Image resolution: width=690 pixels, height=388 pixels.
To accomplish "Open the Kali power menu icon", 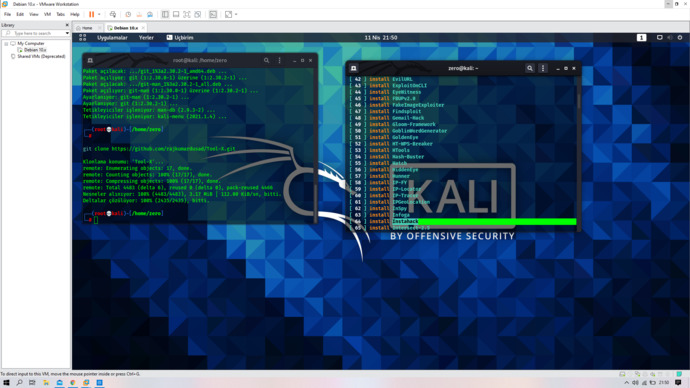I will (680, 38).
